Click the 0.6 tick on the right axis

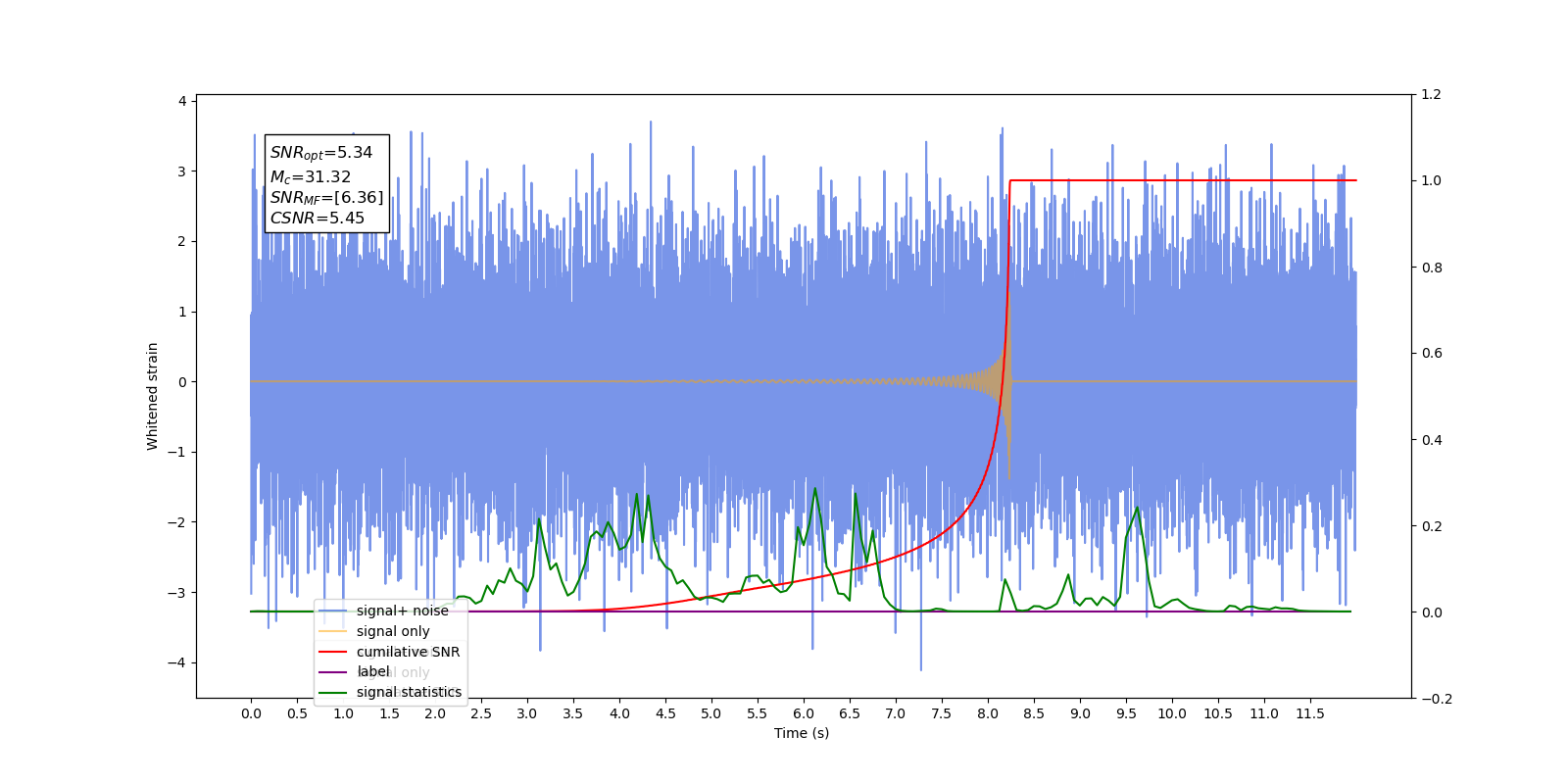pyautogui.click(x=1432, y=354)
